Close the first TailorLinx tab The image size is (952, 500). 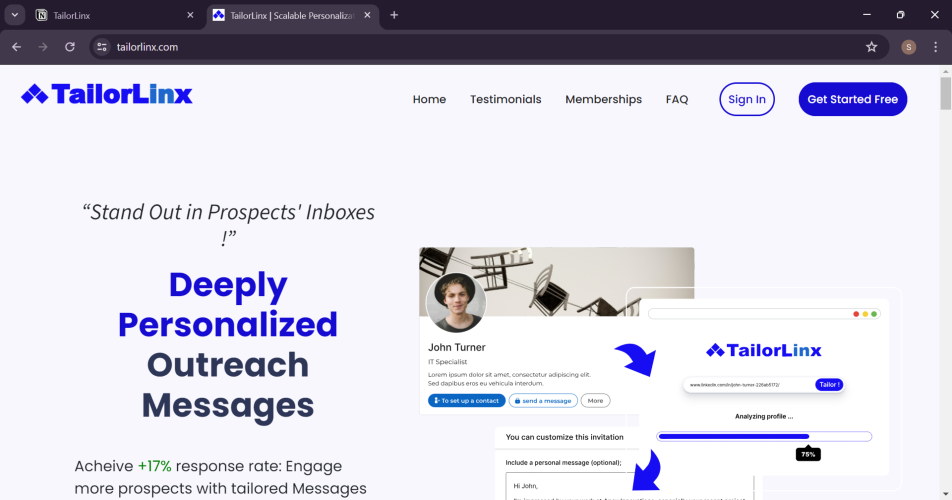point(190,15)
